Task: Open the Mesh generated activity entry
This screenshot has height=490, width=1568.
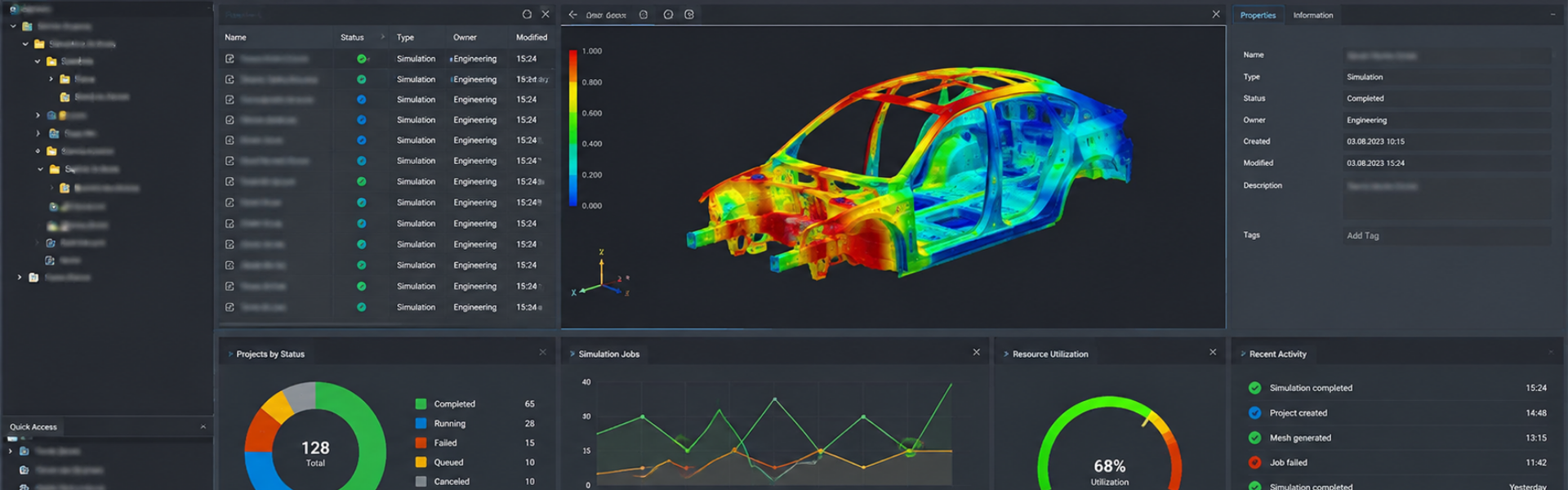Action: click(1397, 439)
